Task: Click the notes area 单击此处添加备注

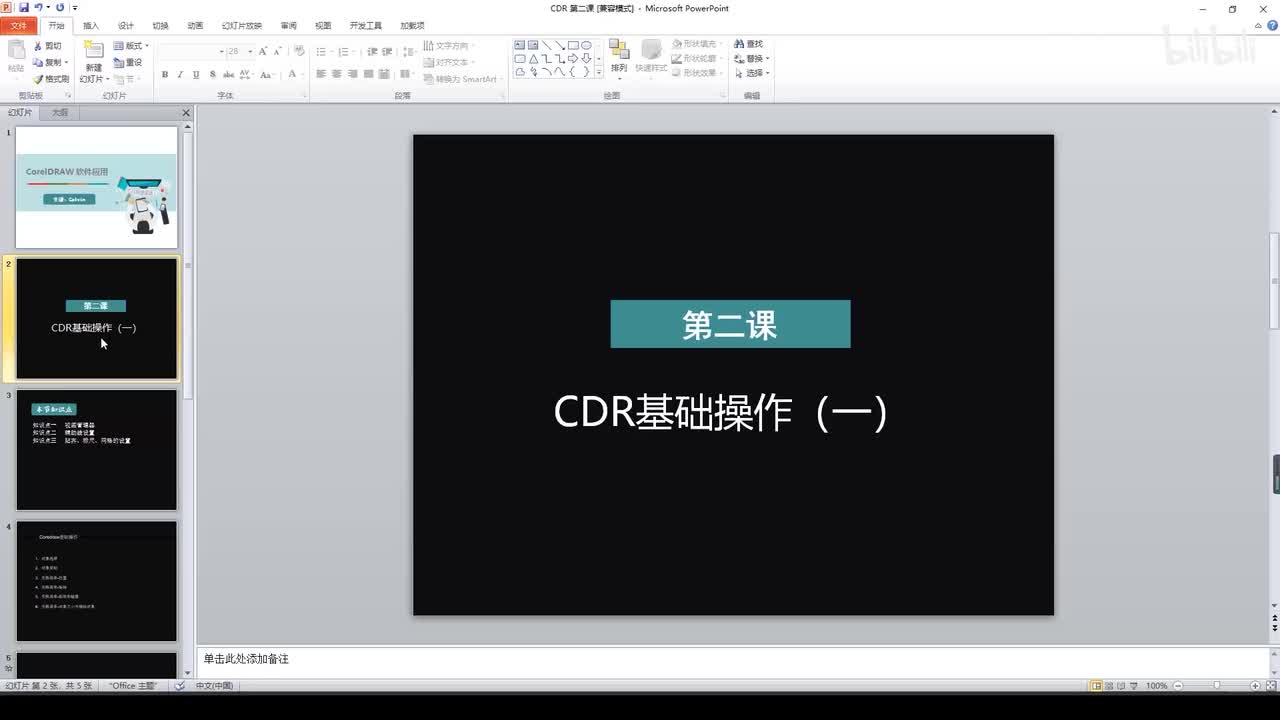Action: [732, 661]
